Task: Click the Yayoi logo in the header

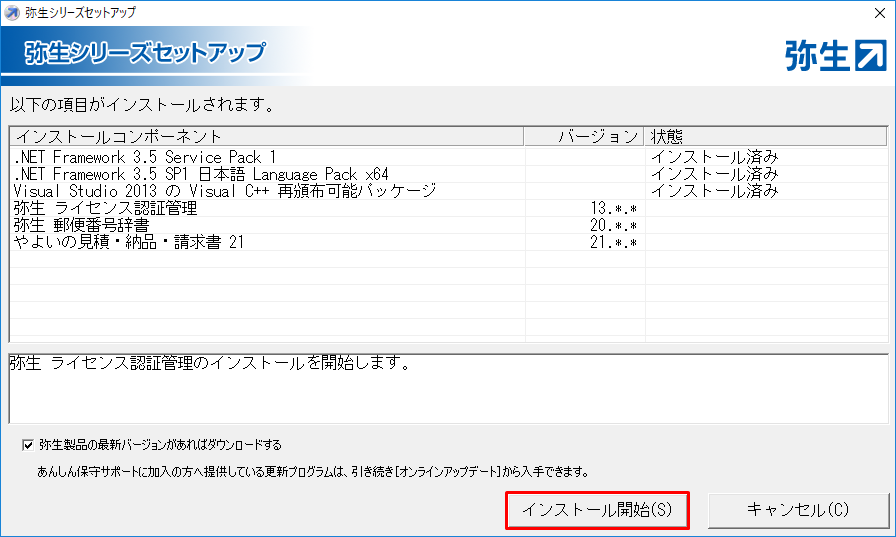Action: 836,56
